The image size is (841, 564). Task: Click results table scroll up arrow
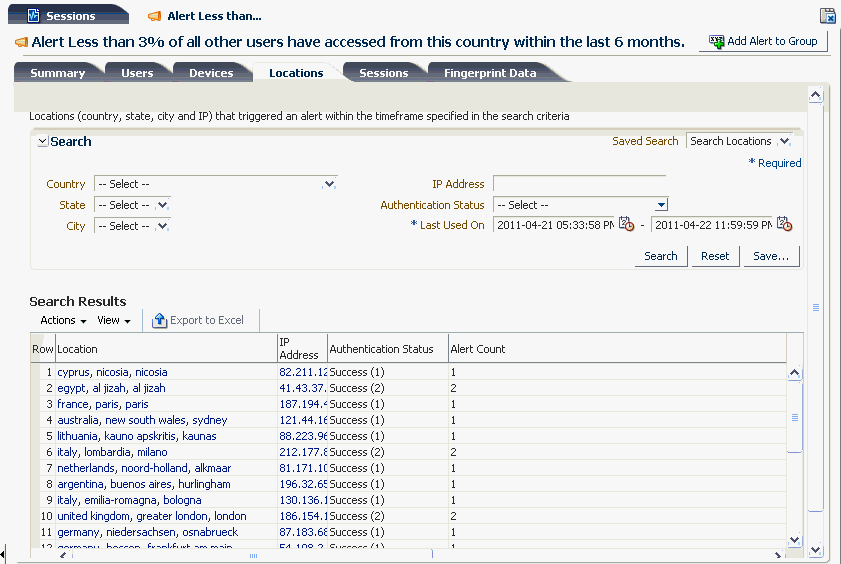coord(794,373)
